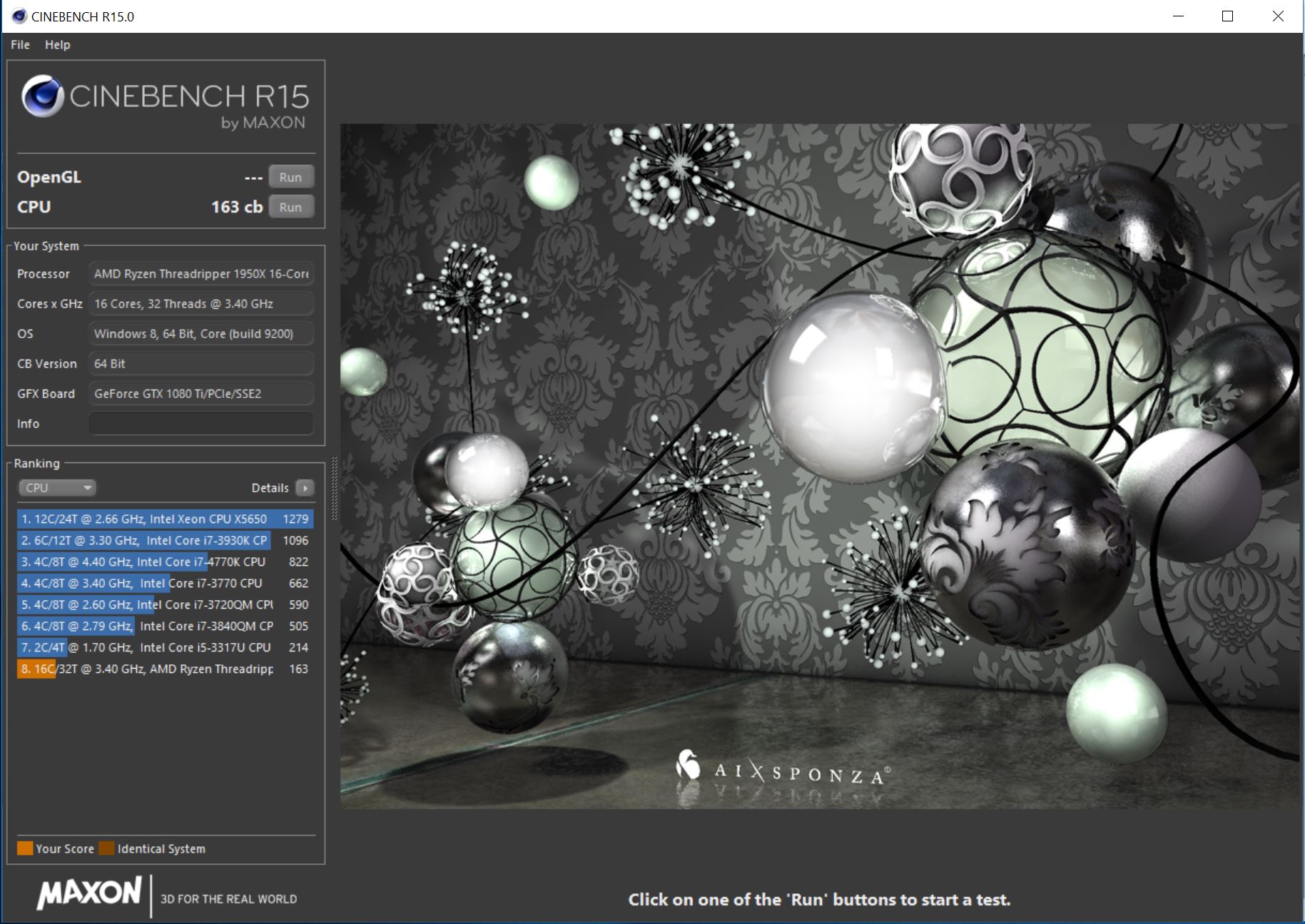
Task: Click the empty Info input field
Action: tap(200, 423)
